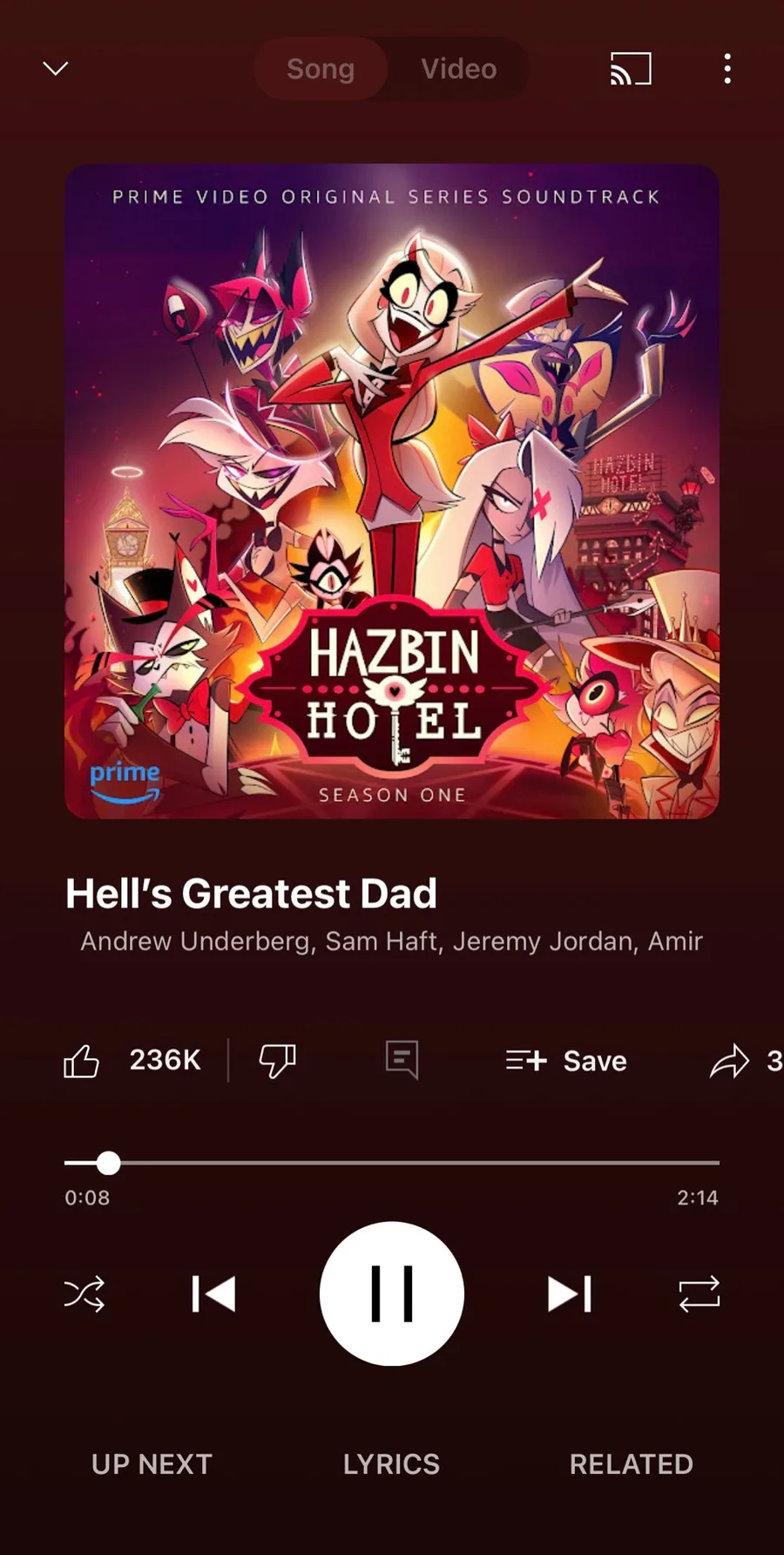Open the comments icon

pyautogui.click(x=402, y=1060)
